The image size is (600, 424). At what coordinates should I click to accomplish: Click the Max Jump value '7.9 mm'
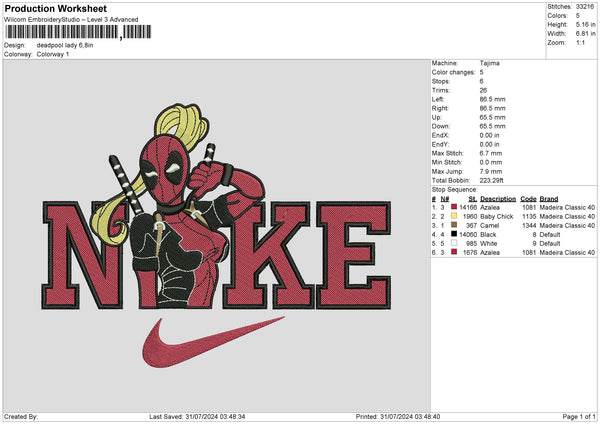[x=491, y=171]
